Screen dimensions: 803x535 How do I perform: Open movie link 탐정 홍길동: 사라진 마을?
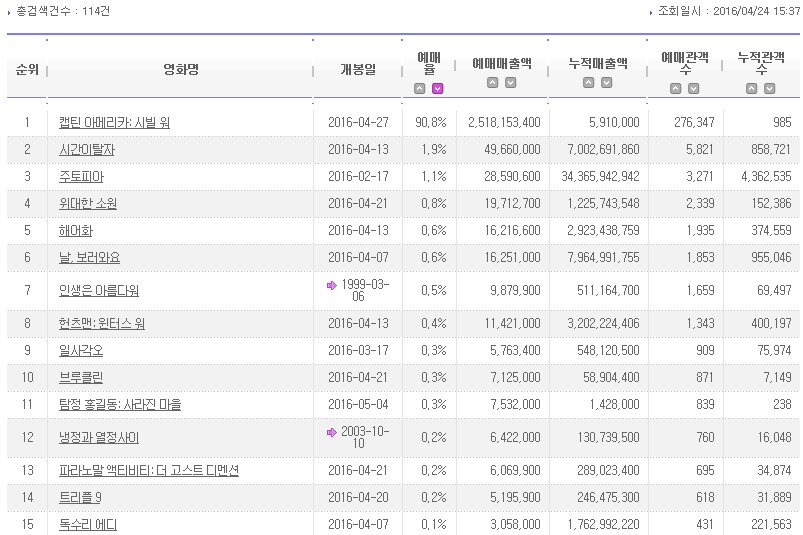(x=120, y=404)
